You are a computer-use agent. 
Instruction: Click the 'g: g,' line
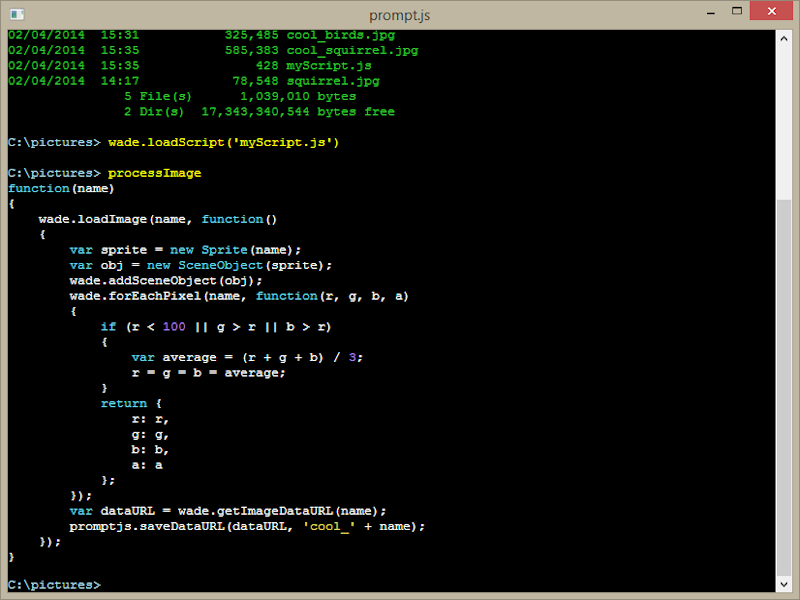150,435
